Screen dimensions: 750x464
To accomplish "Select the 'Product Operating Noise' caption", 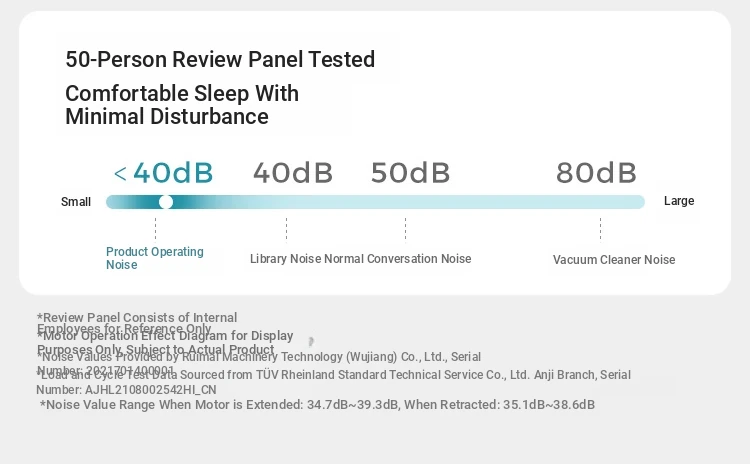I will (x=154, y=258).
